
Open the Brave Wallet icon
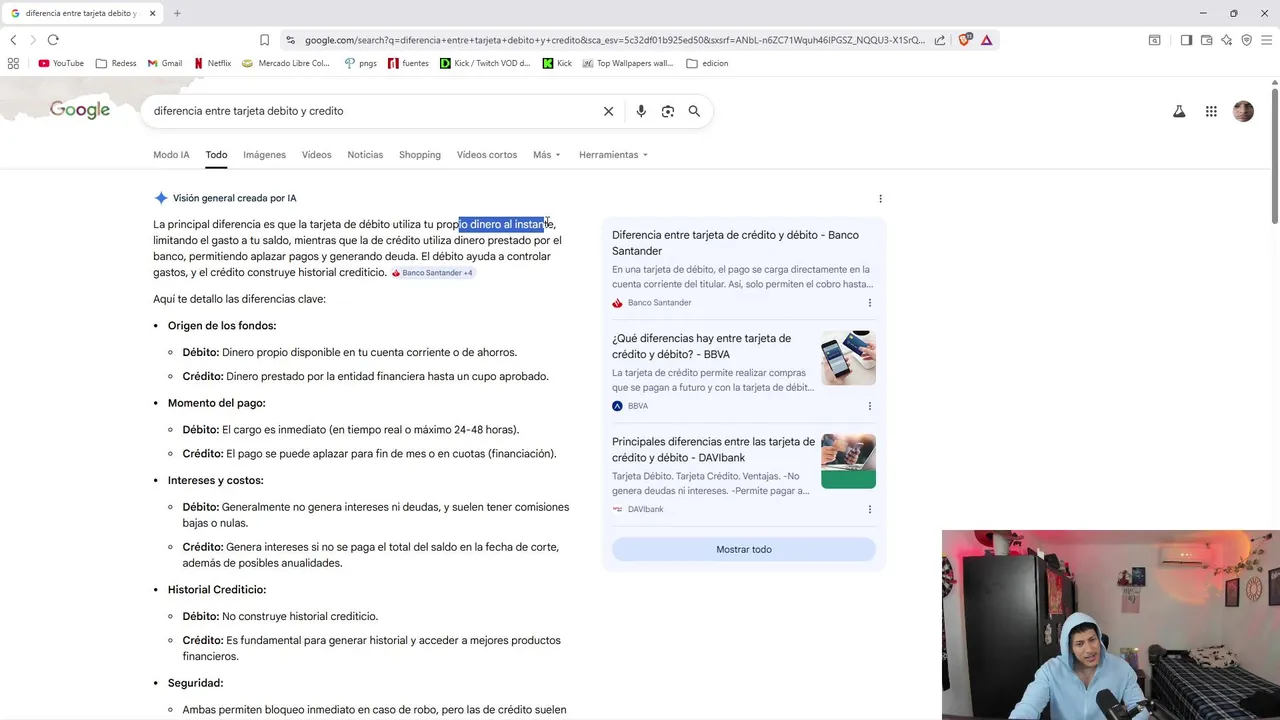[1206, 40]
